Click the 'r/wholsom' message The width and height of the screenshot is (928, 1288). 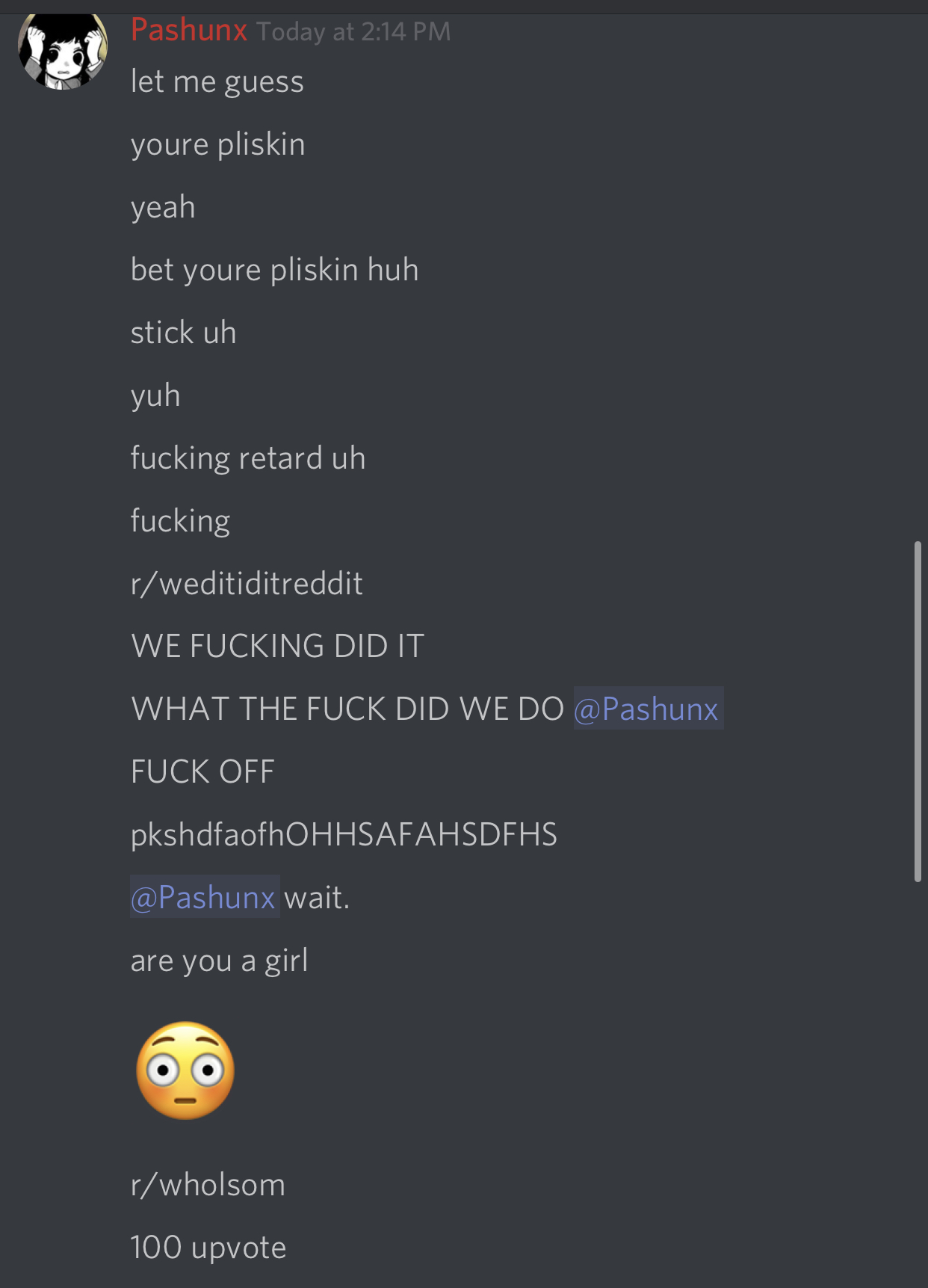(x=208, y=1185)
